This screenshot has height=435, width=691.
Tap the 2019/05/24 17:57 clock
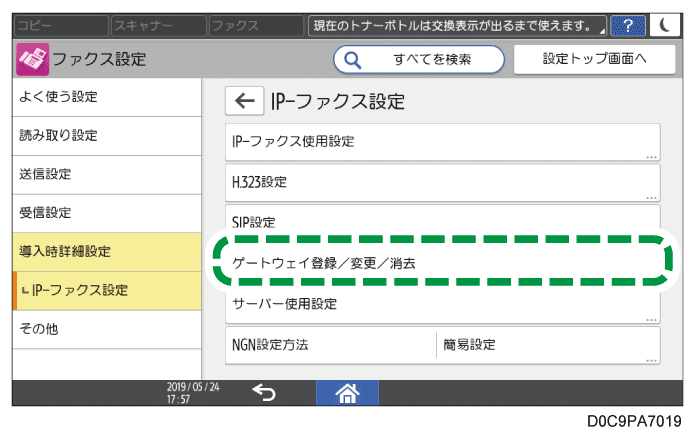click(x=193, y=393)
